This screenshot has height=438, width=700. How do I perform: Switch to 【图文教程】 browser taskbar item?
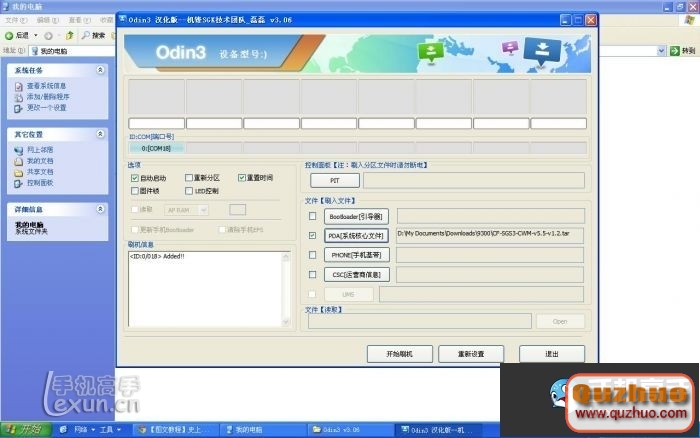point(175,430)
